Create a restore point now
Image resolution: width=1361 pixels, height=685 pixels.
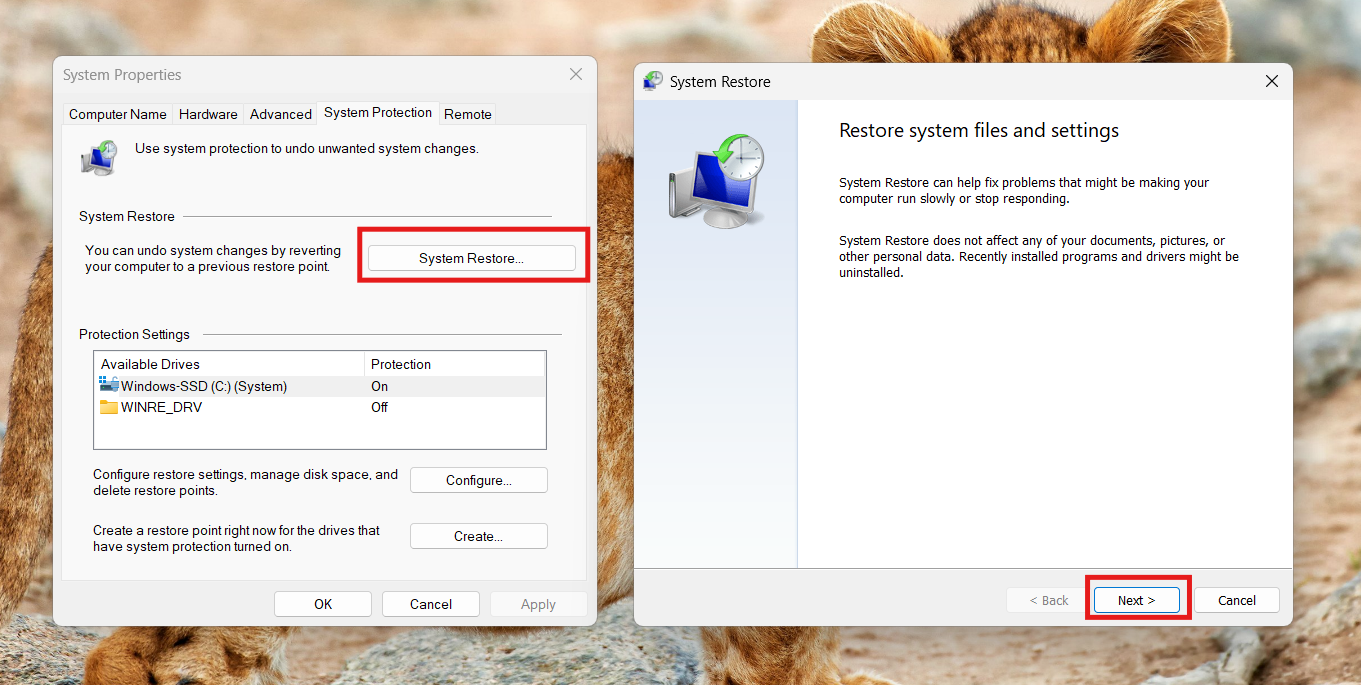478,535
